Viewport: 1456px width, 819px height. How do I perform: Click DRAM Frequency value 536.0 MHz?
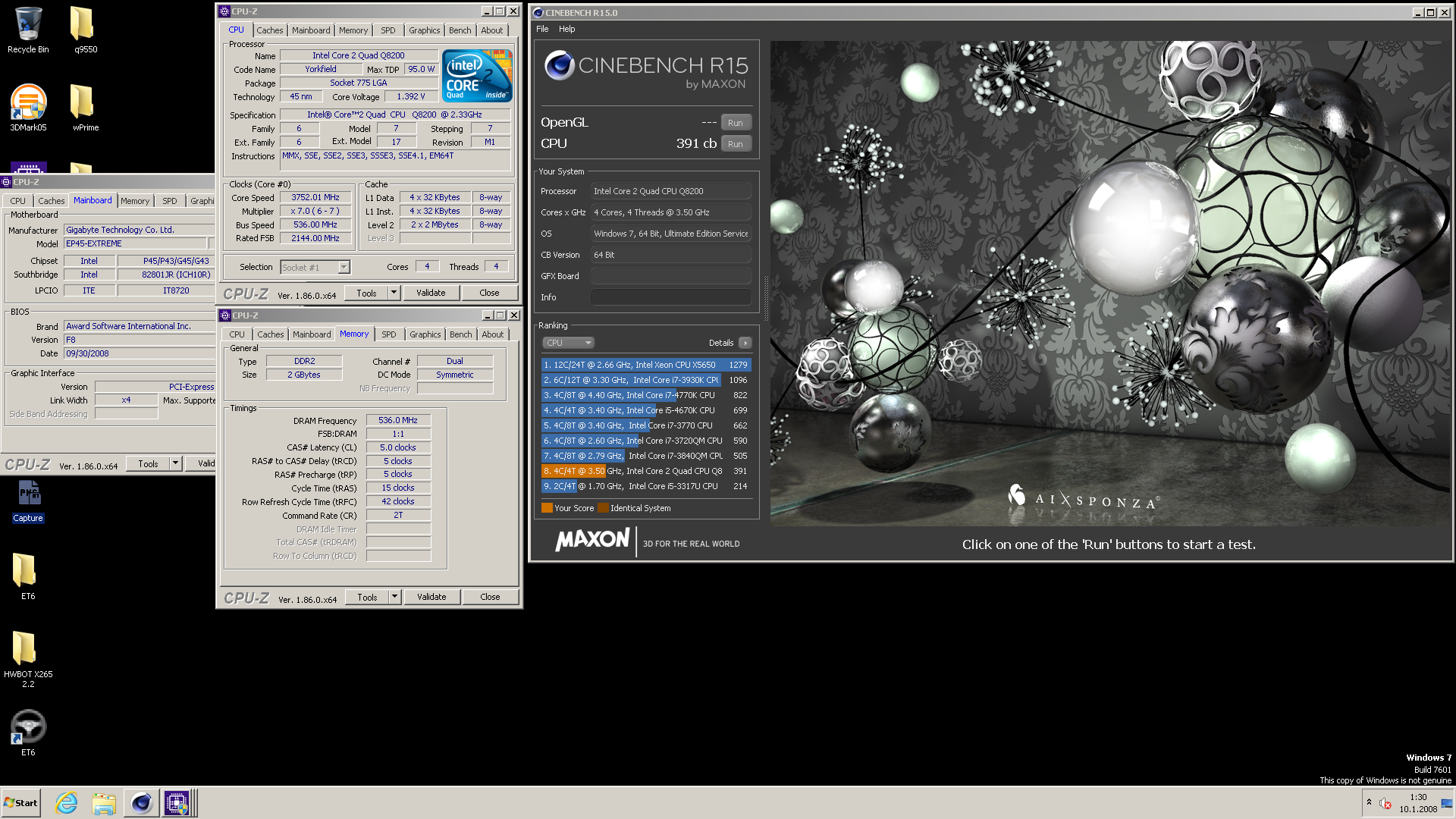(398, 420)
